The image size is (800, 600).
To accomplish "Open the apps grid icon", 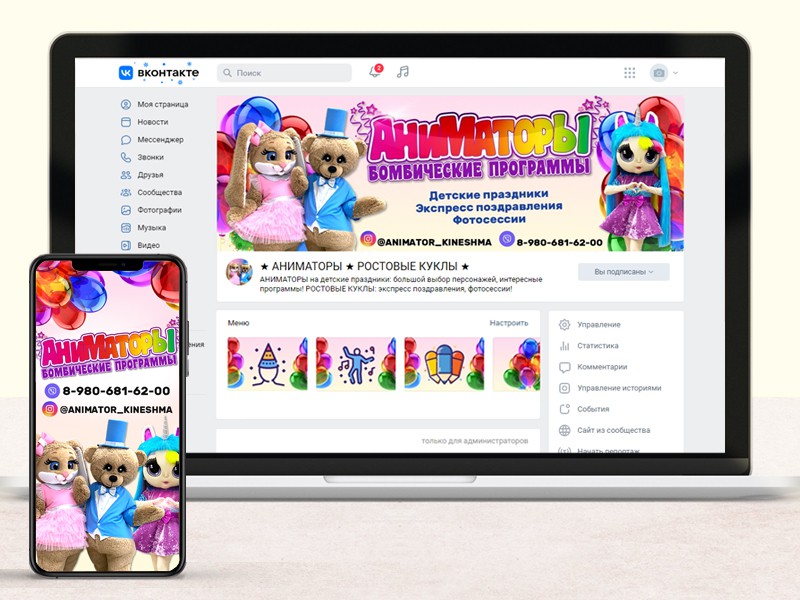I will [x=630, y=73].
